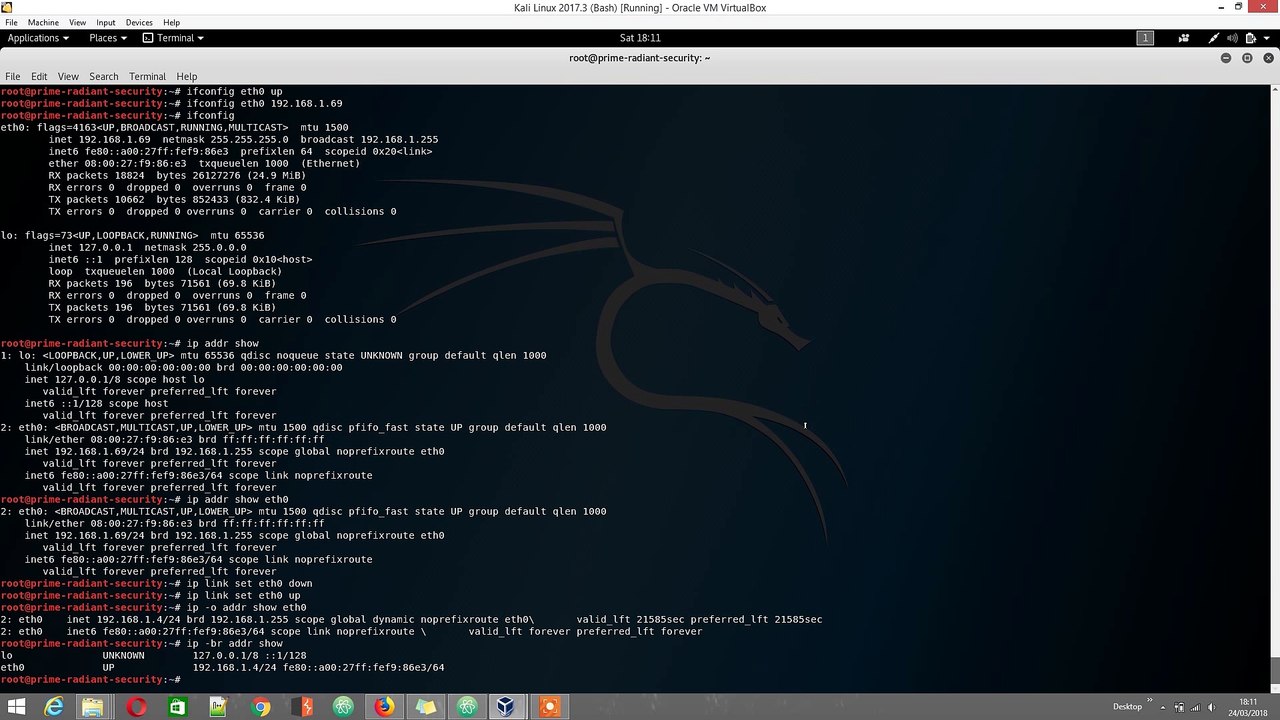Open VirtualBox Devices menu
1280x720 pixels.
click(139, 22)
